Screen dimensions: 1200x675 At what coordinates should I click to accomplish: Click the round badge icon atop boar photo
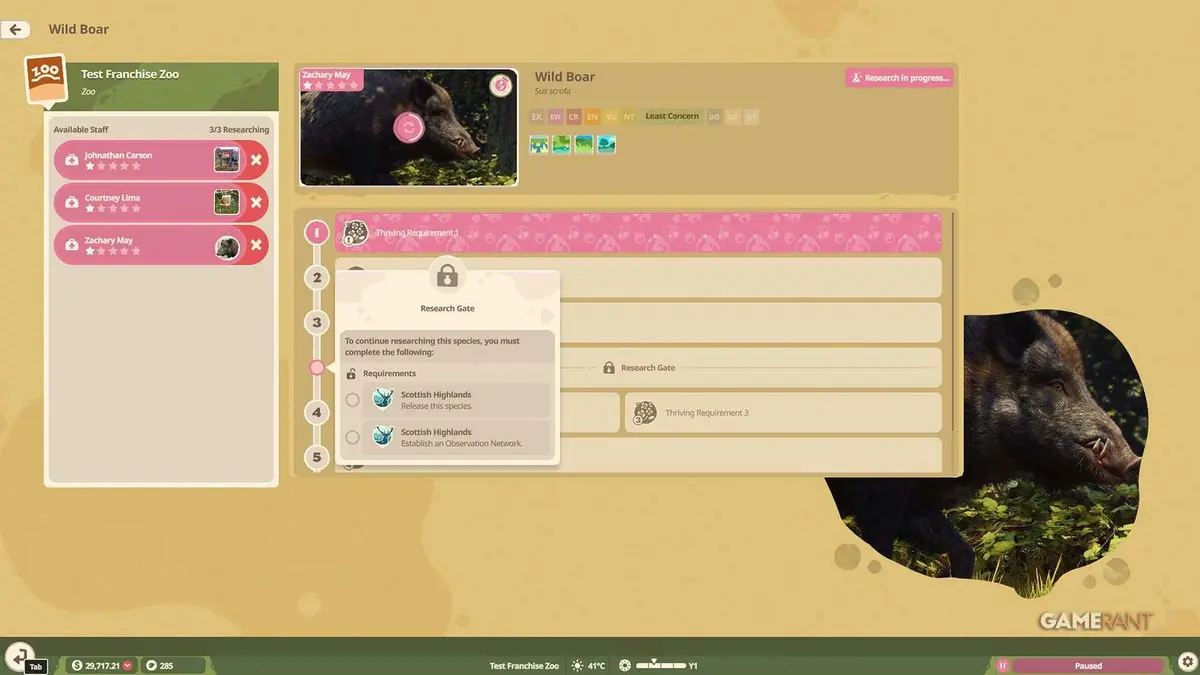pos(500,85)
